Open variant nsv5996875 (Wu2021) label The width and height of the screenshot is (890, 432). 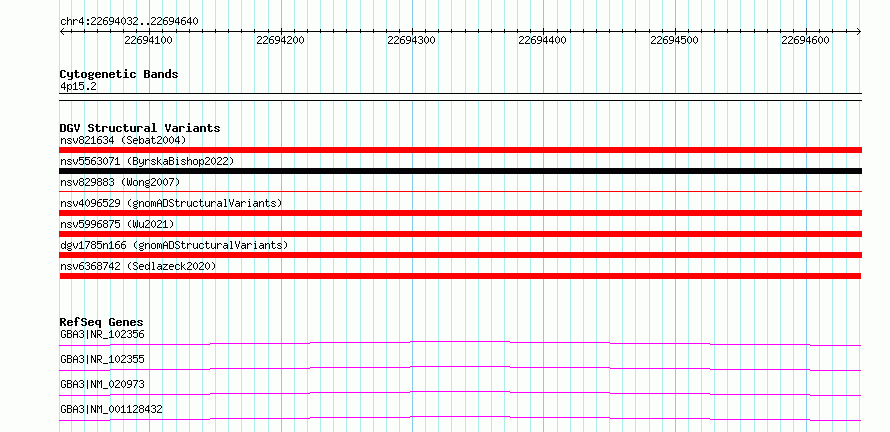[117, 224]
